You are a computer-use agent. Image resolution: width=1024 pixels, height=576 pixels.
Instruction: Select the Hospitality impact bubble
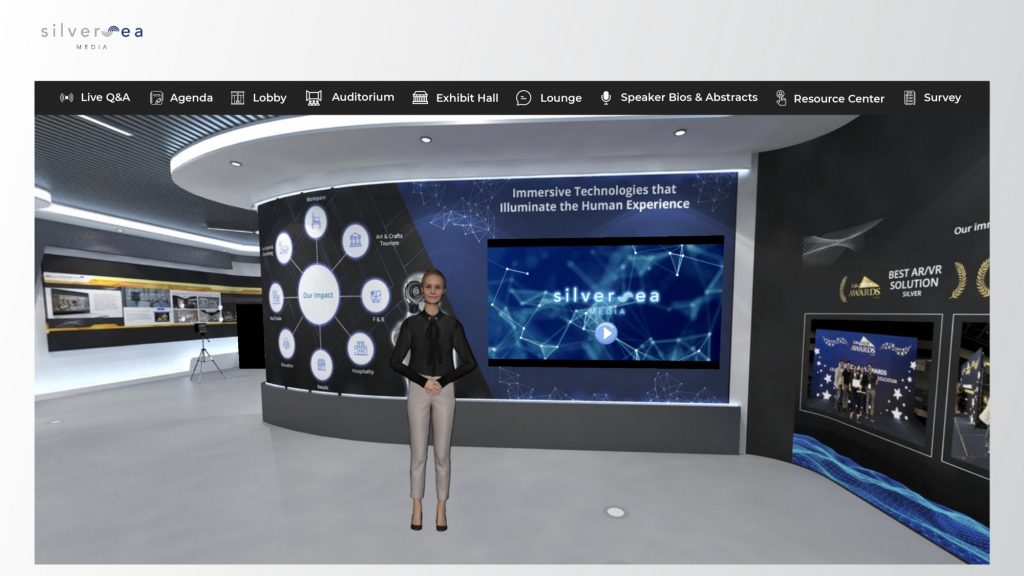coord(360,349)
